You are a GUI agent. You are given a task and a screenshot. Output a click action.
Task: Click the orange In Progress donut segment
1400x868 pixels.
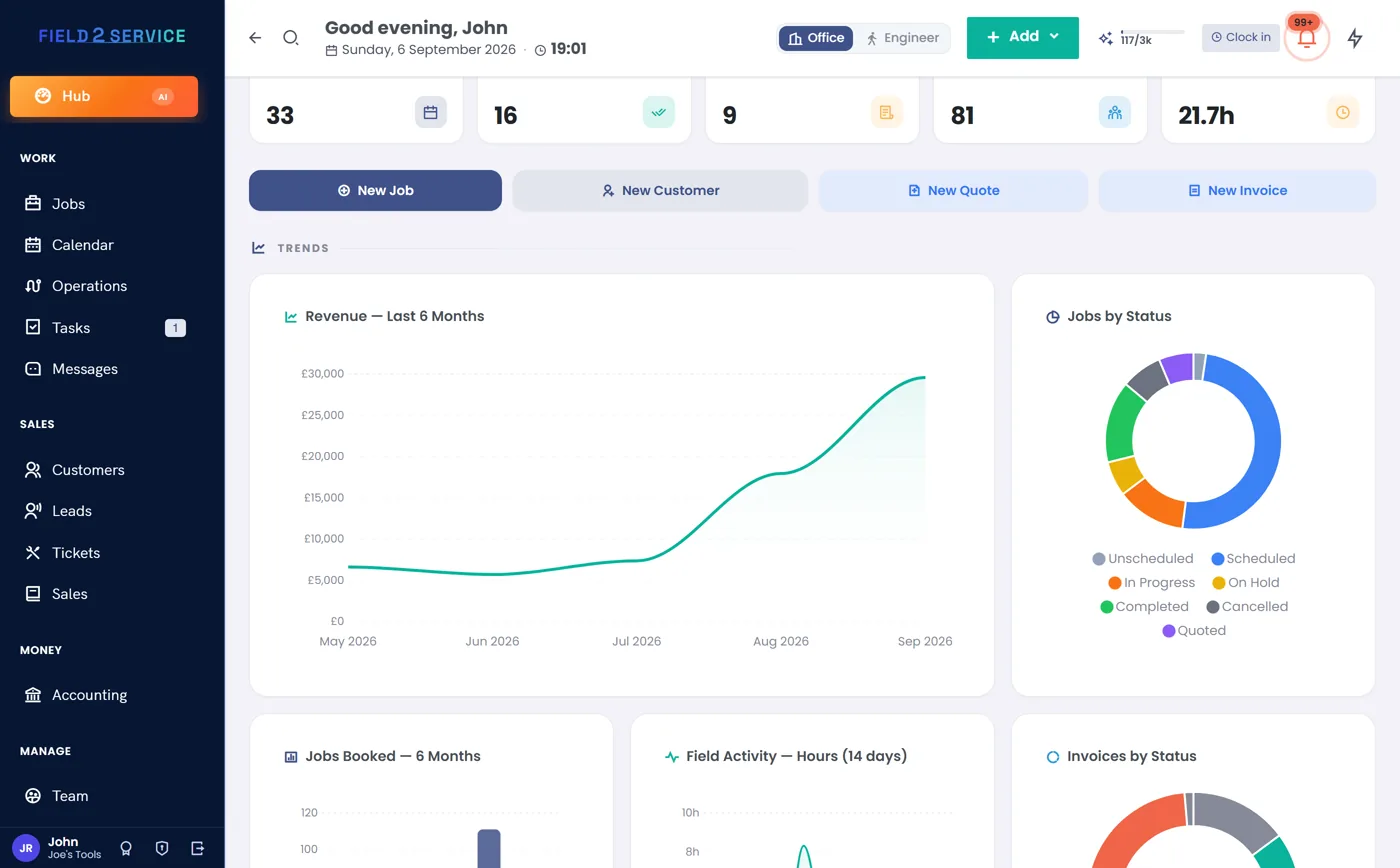(1154, 503)
